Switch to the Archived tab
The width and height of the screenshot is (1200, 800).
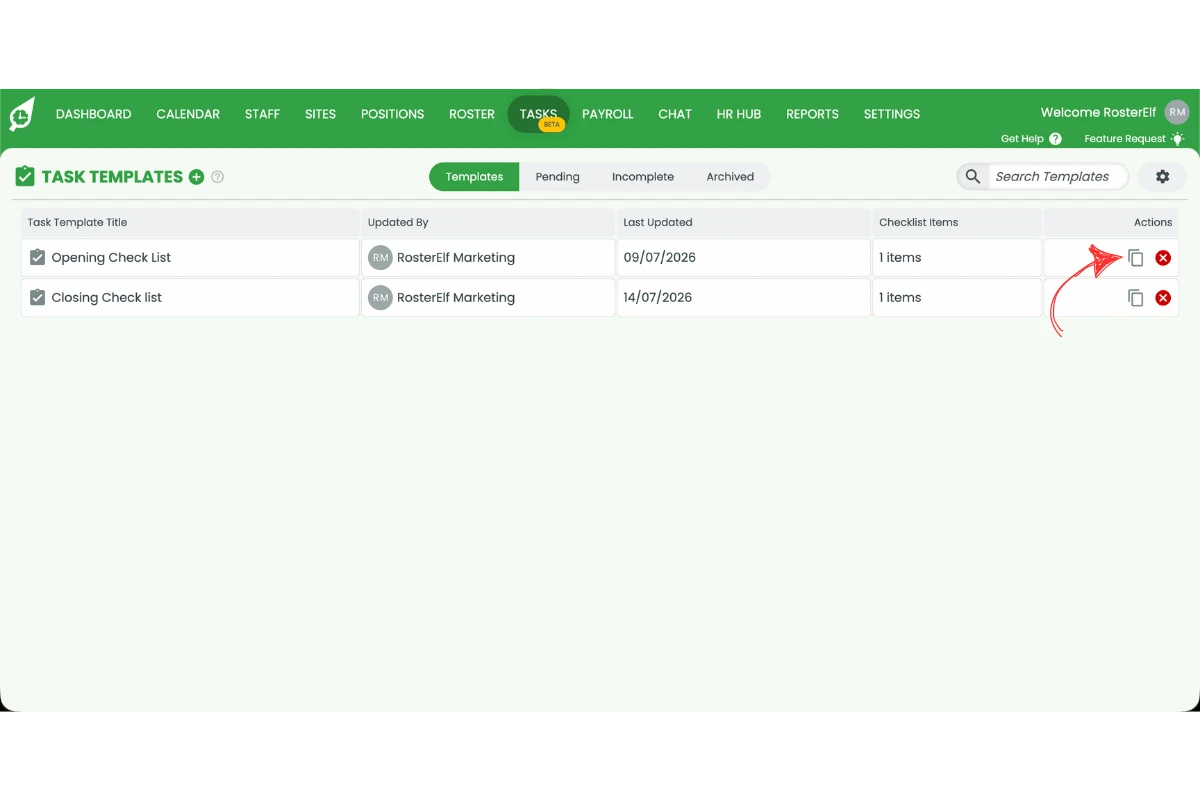pyautogui.click(x=730, y=177)
